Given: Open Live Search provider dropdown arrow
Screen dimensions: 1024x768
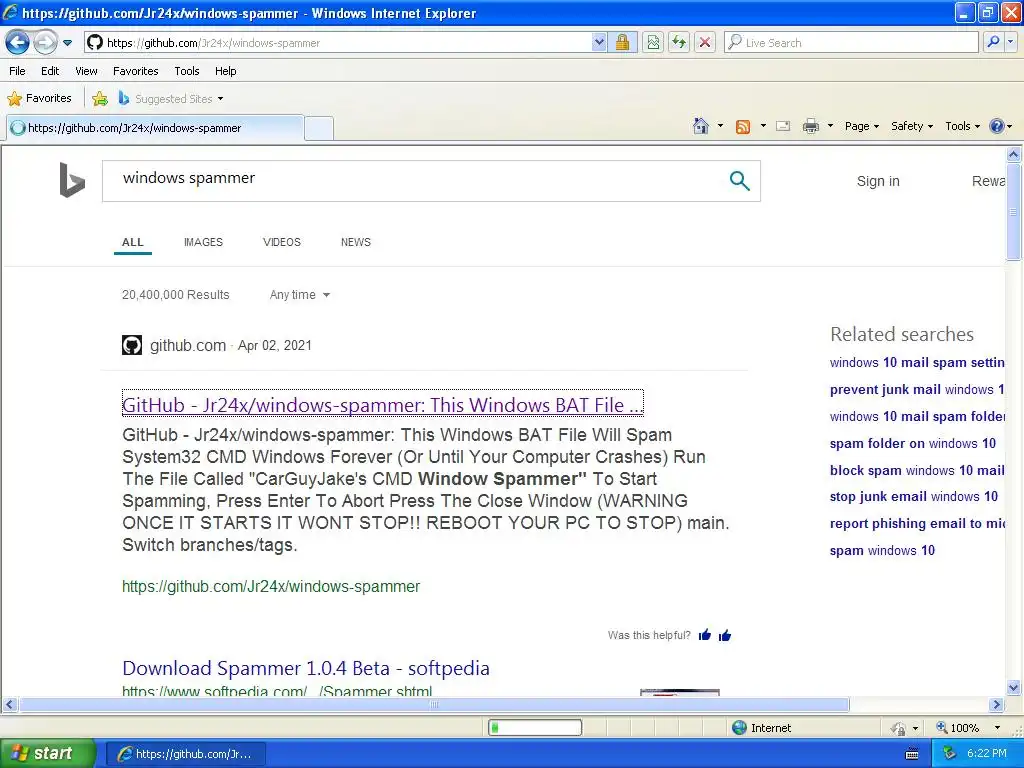Looking at the screenshot, I should pyautogui.click(x=1011, y=42).
